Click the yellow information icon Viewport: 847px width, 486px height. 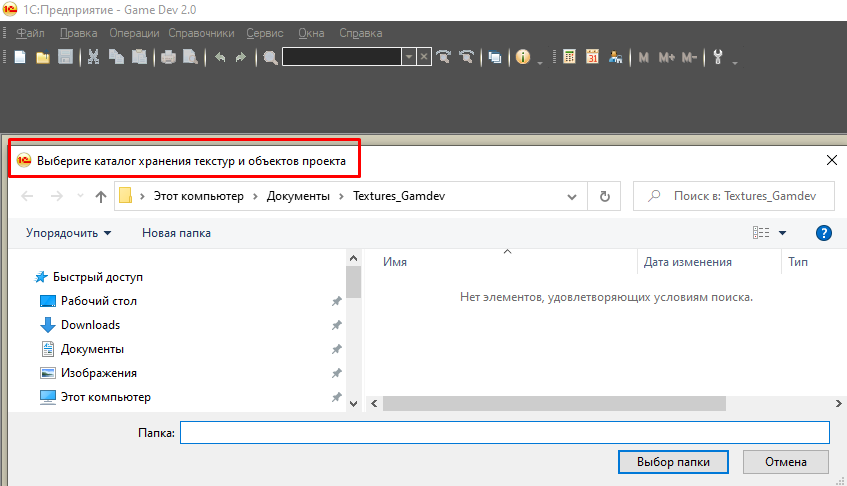[x=523, y=57]
